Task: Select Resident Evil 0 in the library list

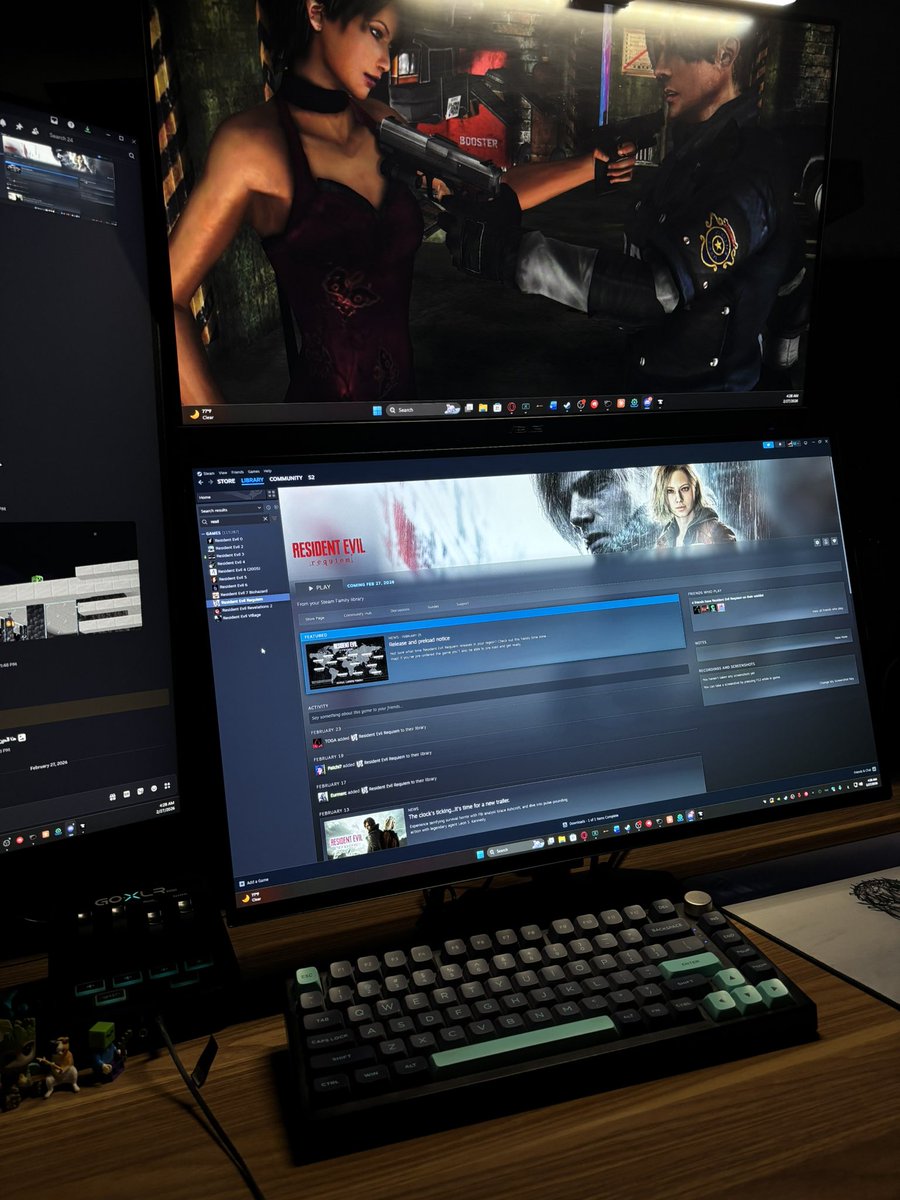Action: click(228, 540)
